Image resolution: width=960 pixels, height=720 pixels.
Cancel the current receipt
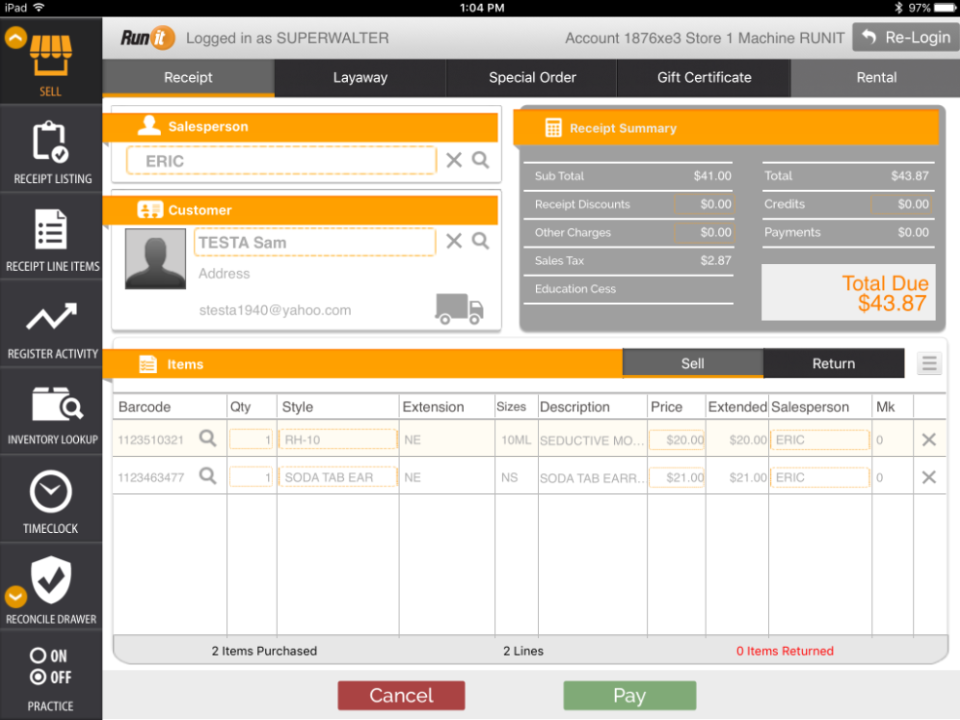point(401,695)
